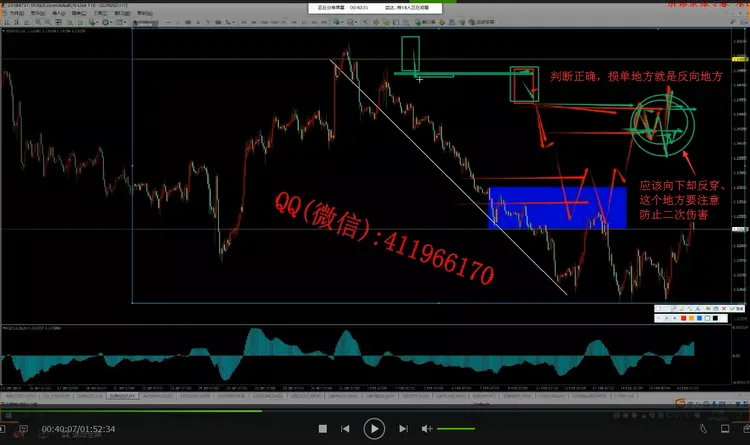Choose the medium brush size dot
Viewport: 750px width, 445px height.
click(x=666, y=318)
